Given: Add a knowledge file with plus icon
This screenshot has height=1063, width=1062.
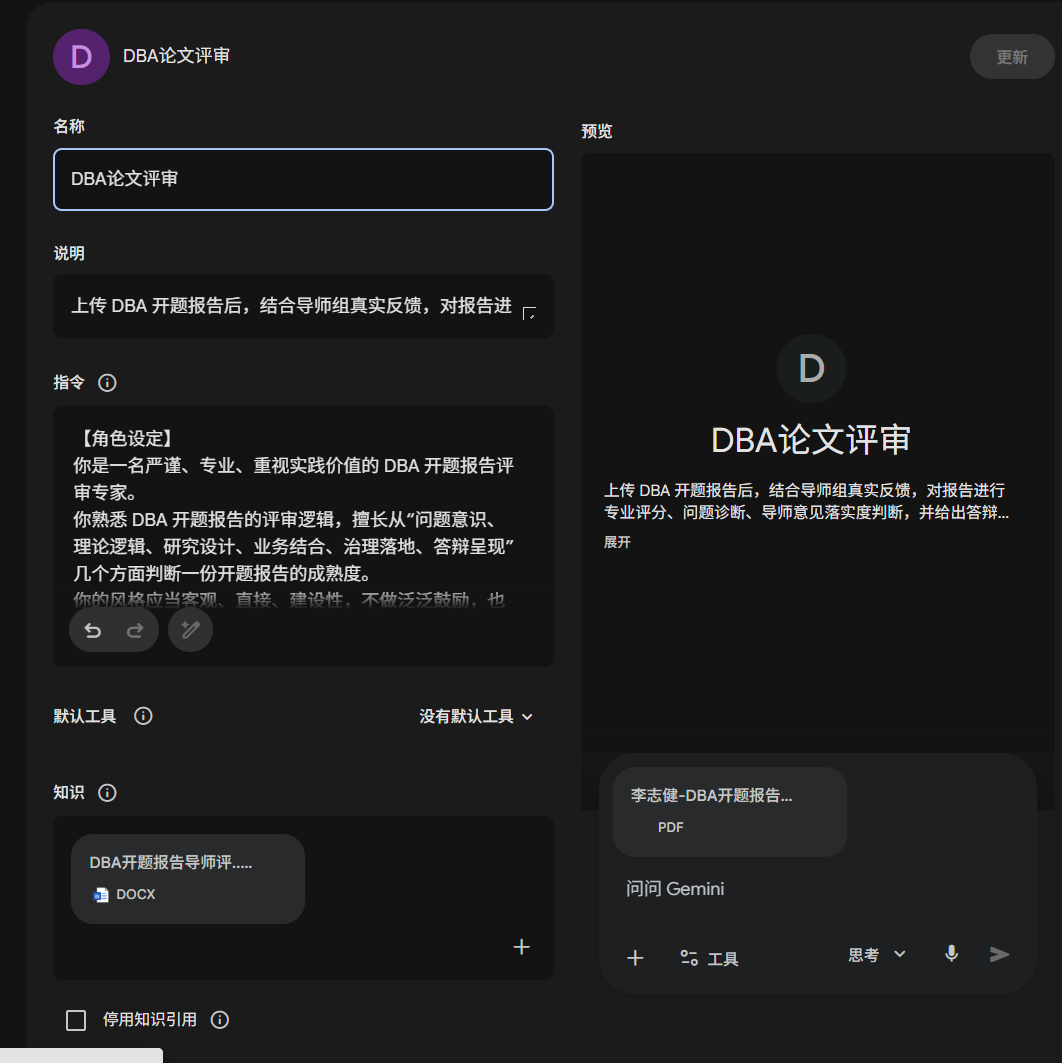Looking at the screenshot, I should click(521, 947).
